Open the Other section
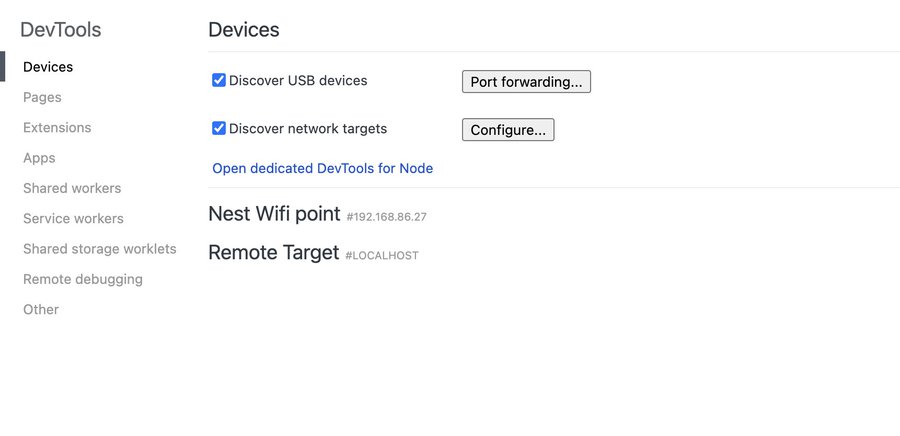The height and width of the screenshot is (436, 900). [41, 309]
